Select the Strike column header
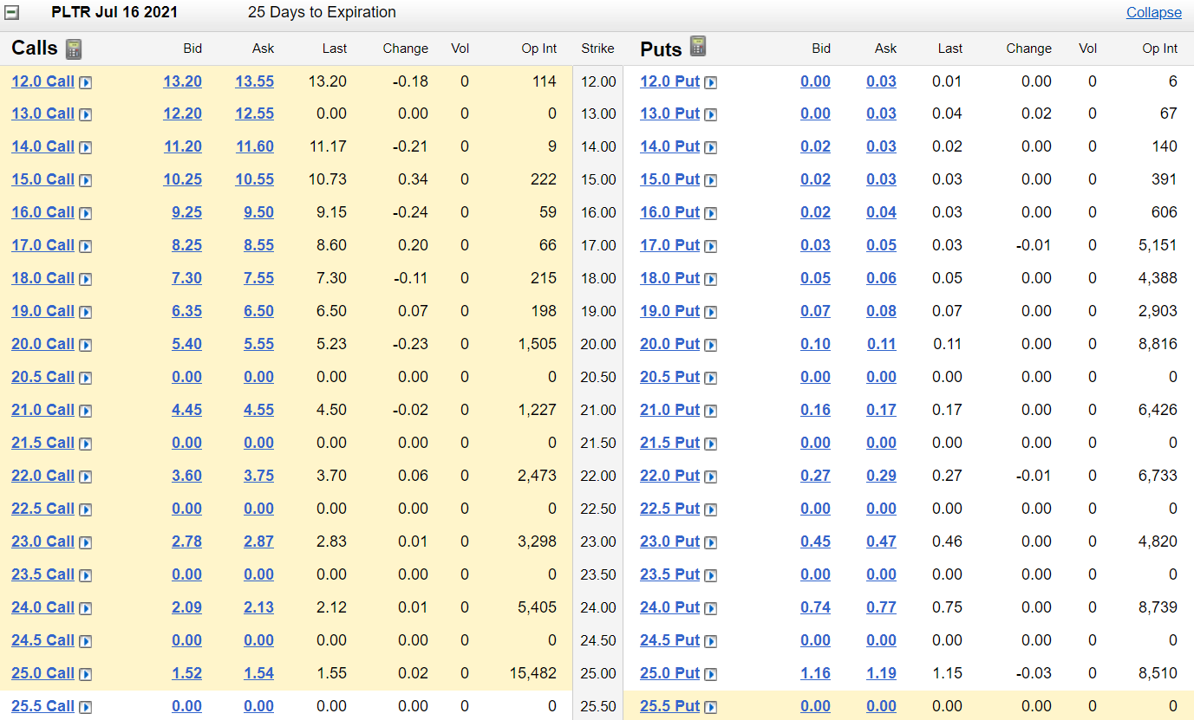Image resolution: width=1194 pixels, height=720 pixels. tap(598, 49)
